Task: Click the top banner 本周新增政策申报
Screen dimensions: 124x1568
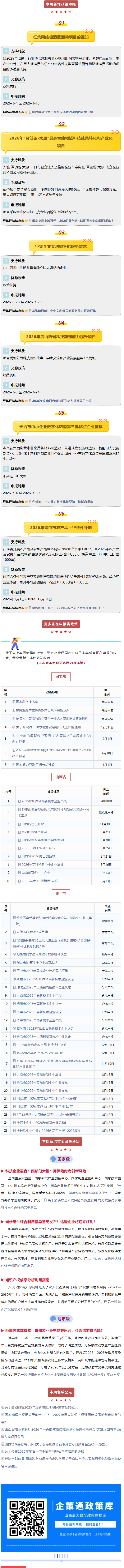Action: tap(61, 4)
